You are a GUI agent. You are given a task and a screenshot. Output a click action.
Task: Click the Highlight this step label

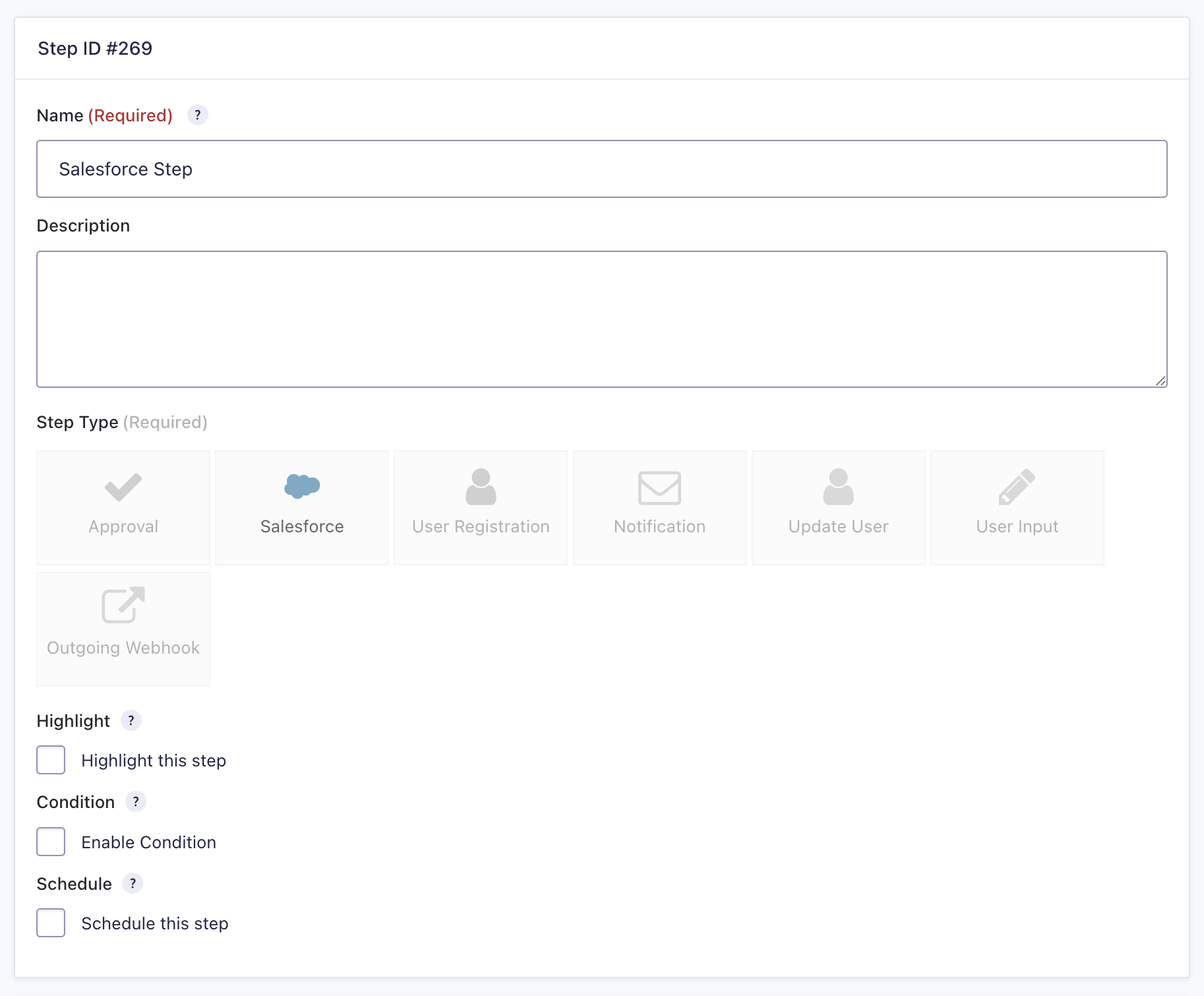coord(154,761)
